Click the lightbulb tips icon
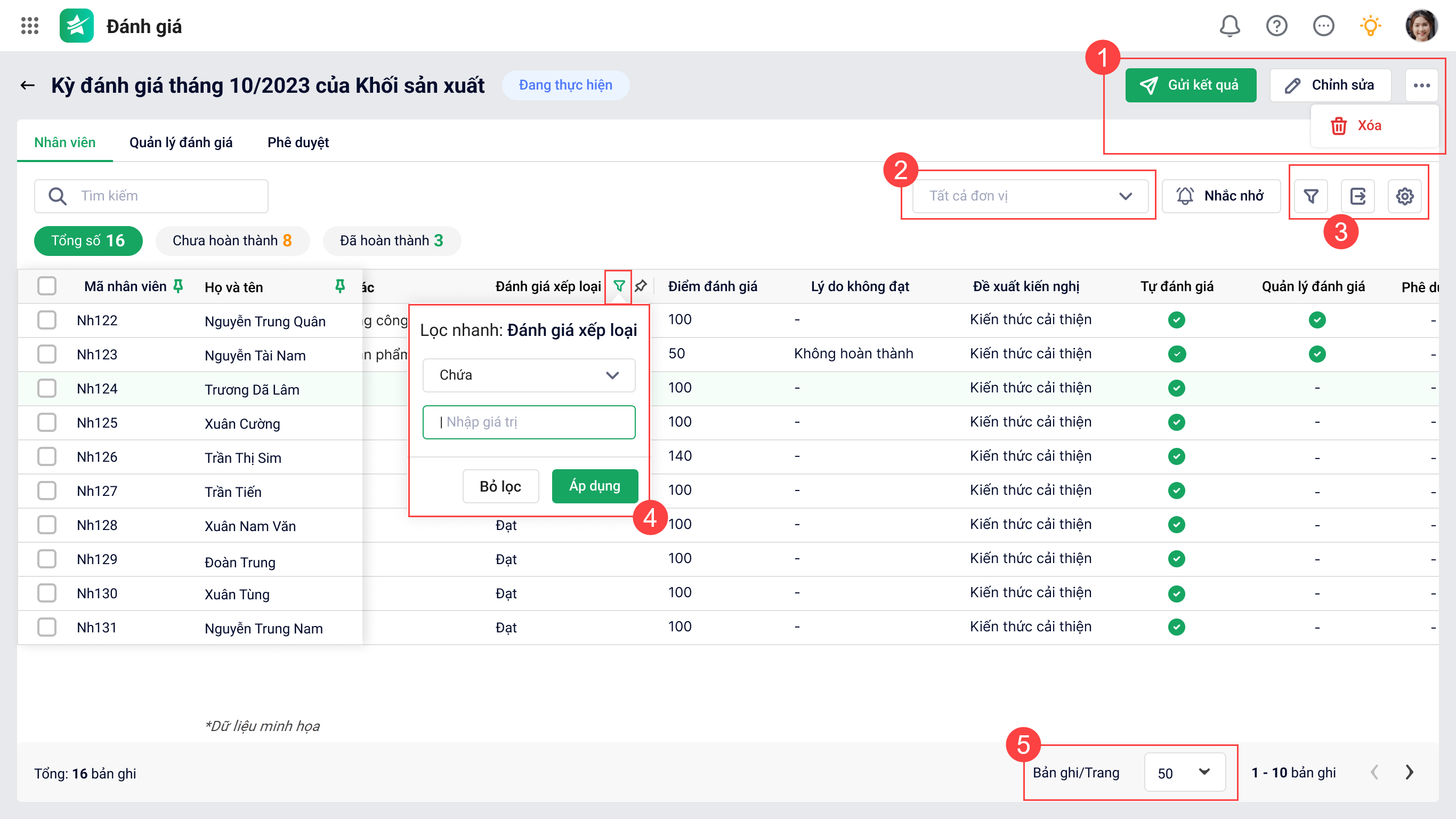1456x819 pixels. pos(1370,26)
